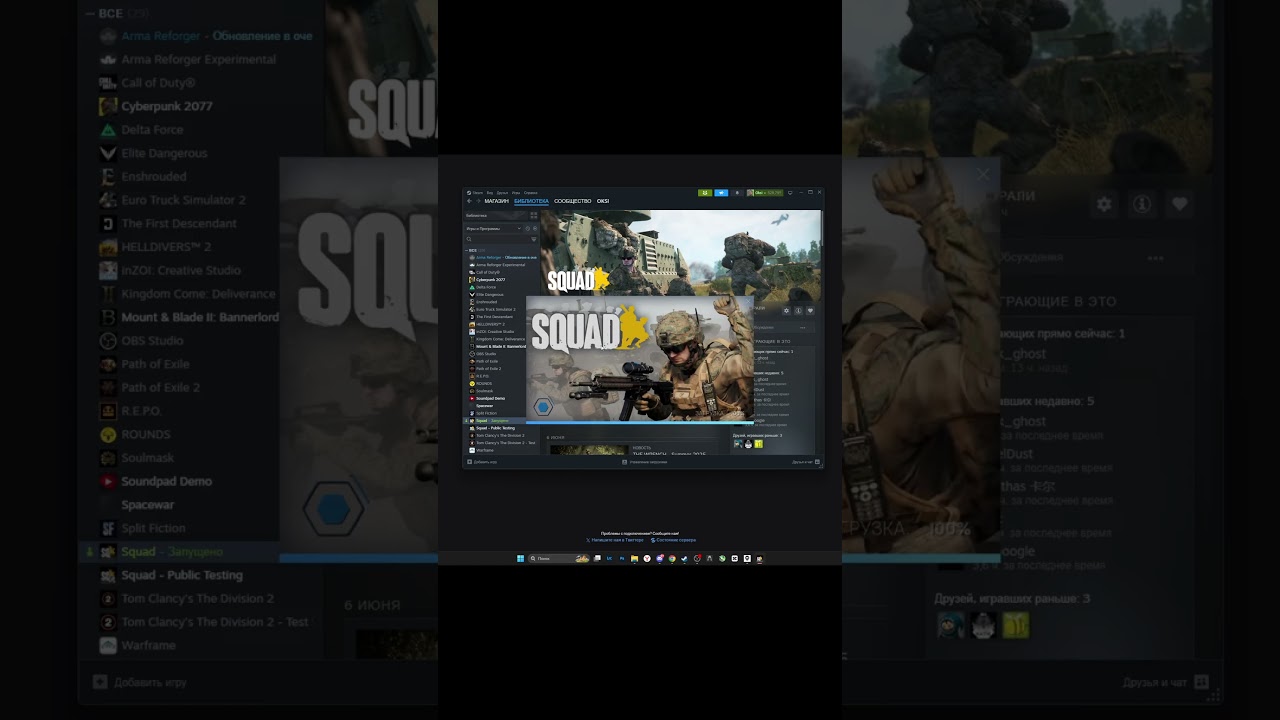Open the blue announcements megaphone button
Screen dimensions: 1280x720
pos(721,192)
